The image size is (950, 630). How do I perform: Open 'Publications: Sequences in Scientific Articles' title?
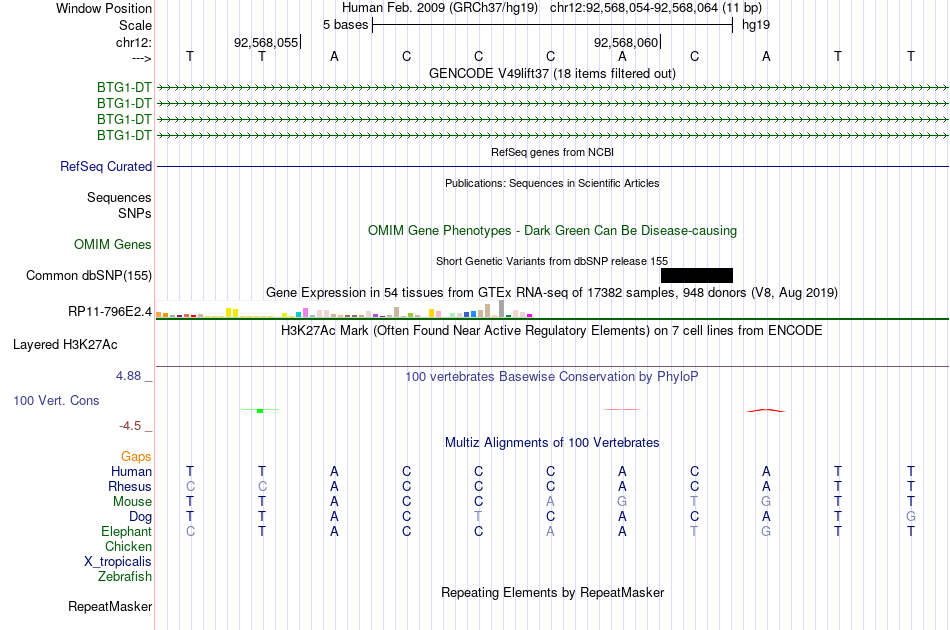[553, 184]
